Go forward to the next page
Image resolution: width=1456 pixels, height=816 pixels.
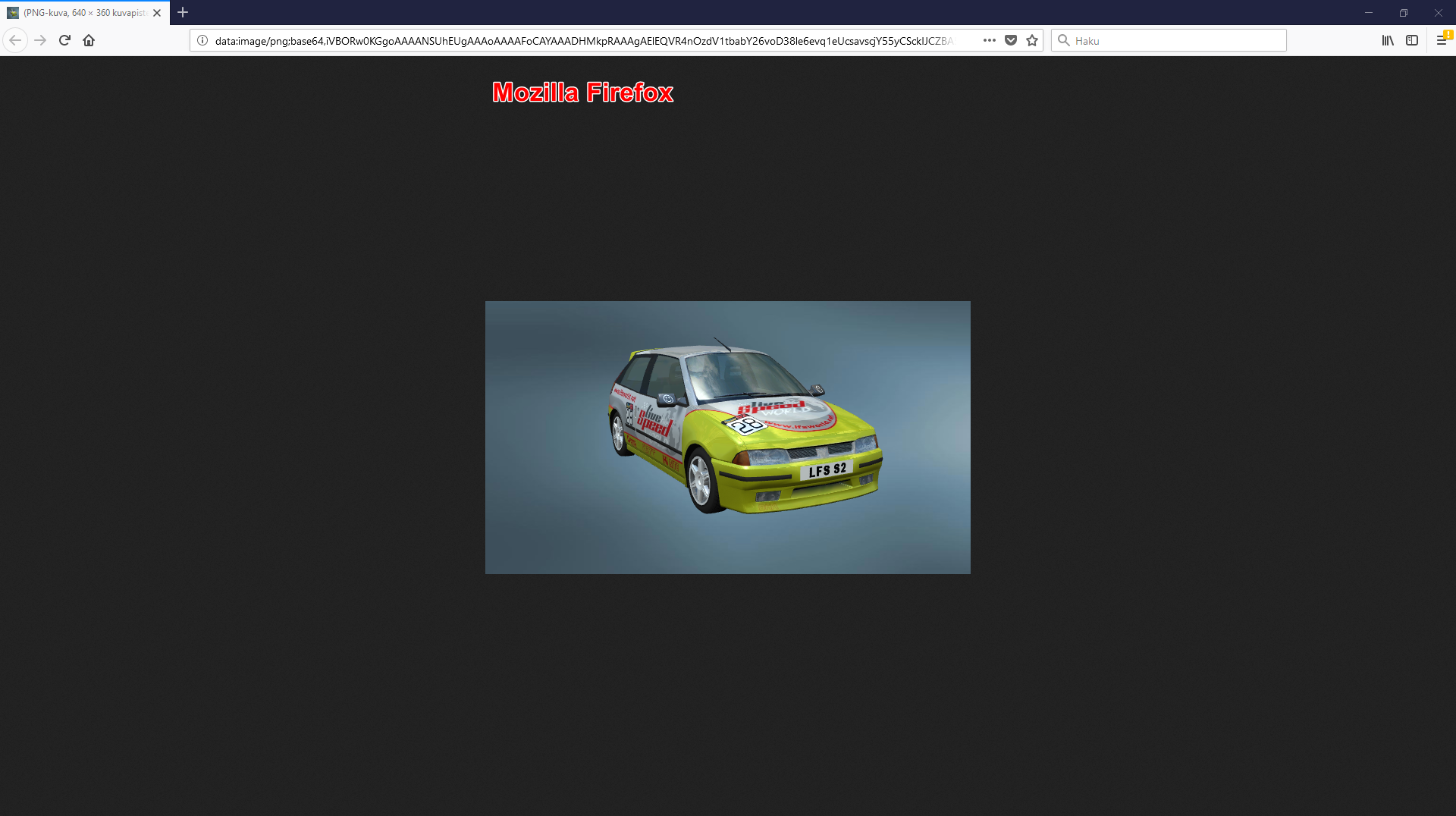[x=40, y=40]
